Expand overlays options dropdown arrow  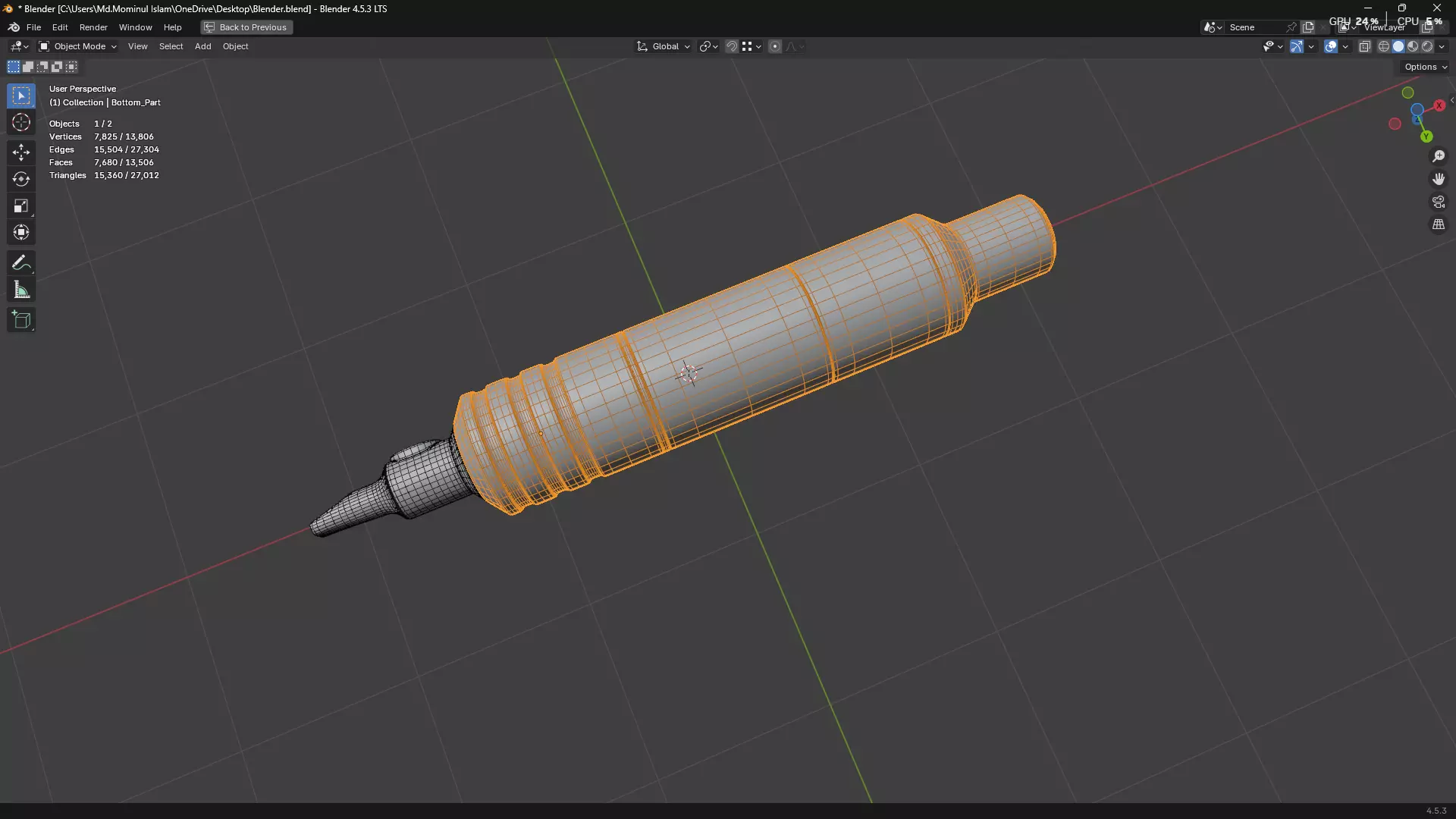(x=1346, y=46)
